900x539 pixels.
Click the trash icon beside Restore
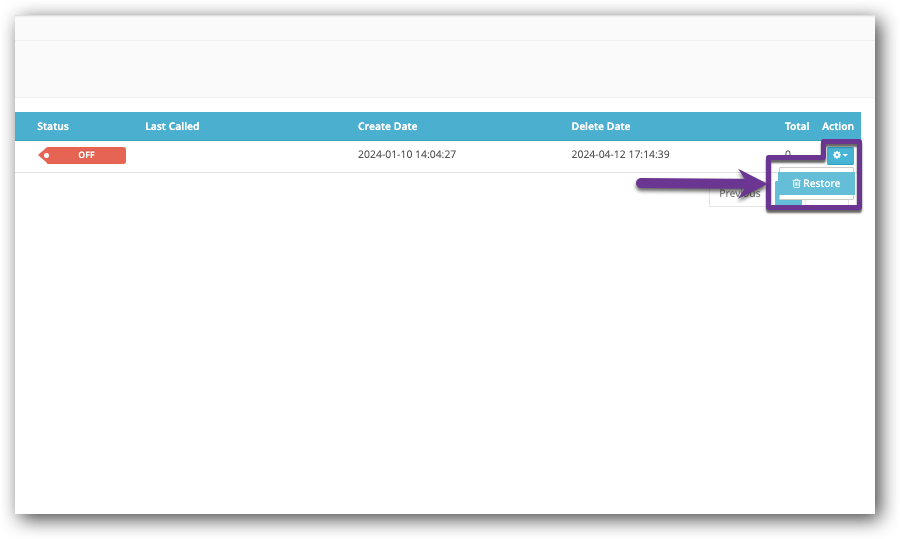point(796,184)
